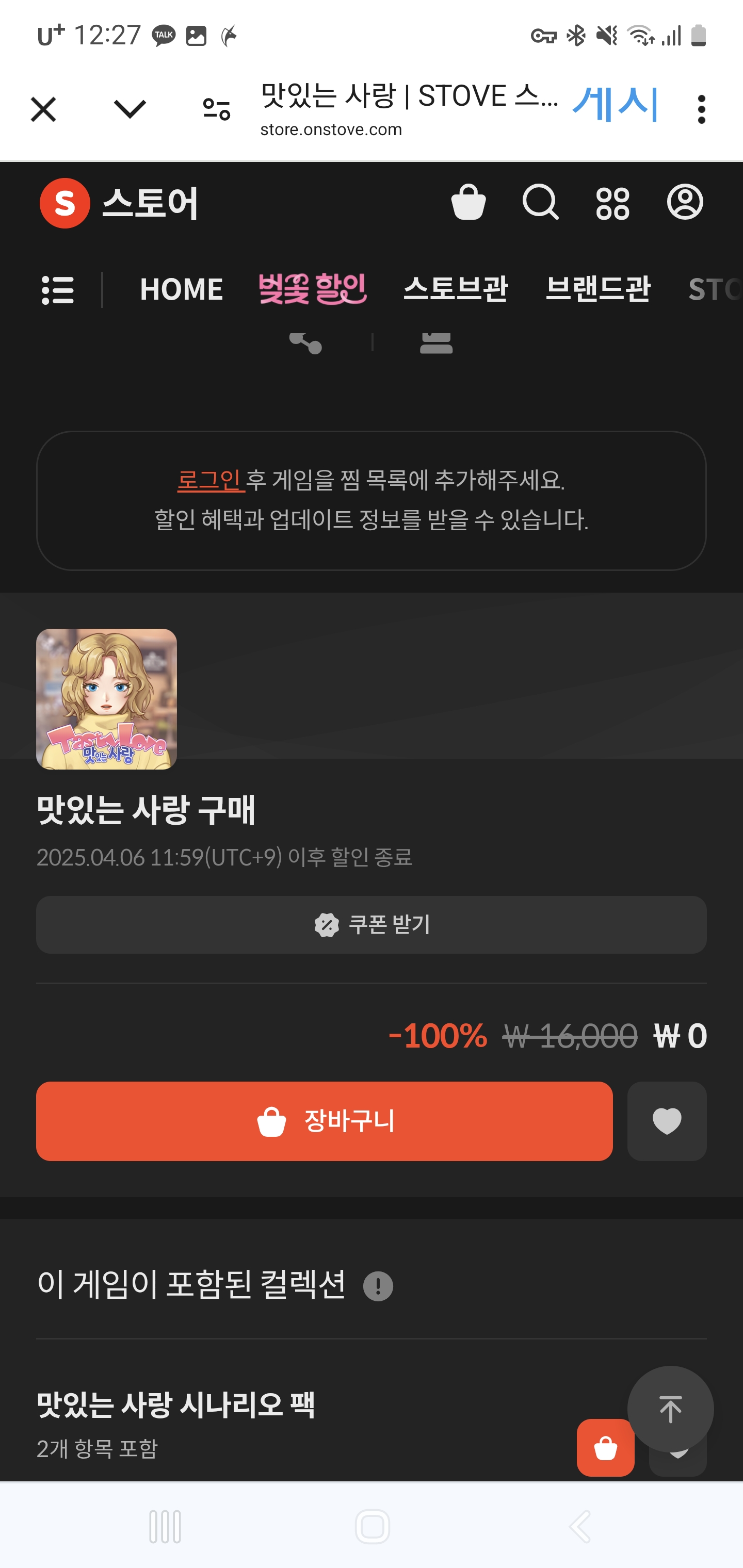Tap the share icon below navigation
743x1568 pixels.
(306, 342)
